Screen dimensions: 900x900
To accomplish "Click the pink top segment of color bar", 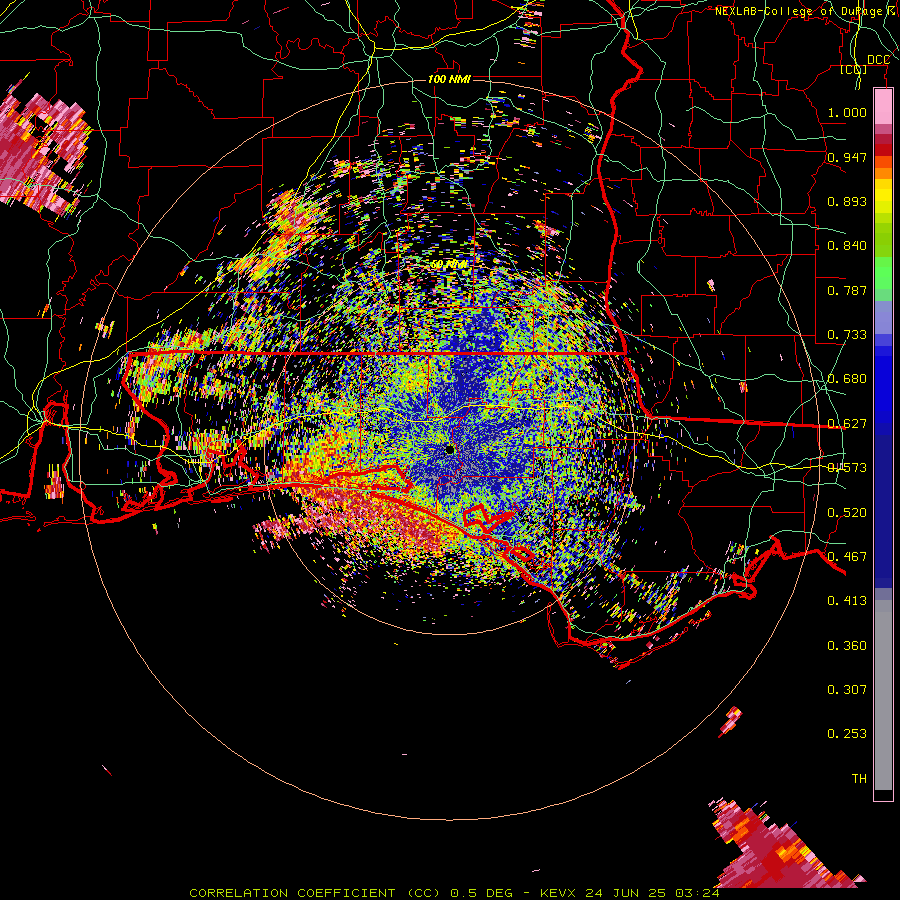I will pyautogui.click(x=883, y=107).
